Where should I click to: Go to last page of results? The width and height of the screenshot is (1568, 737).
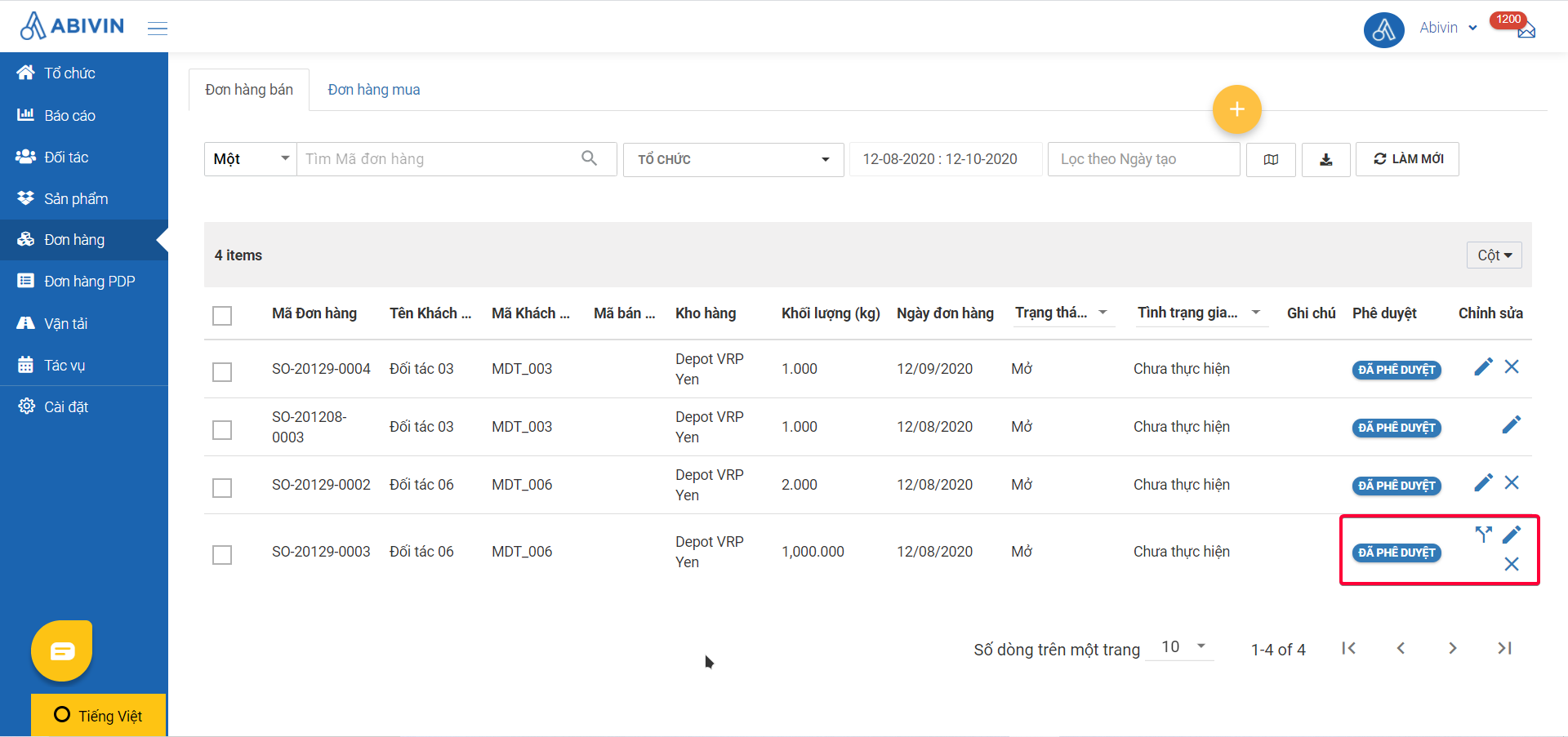1504,648
